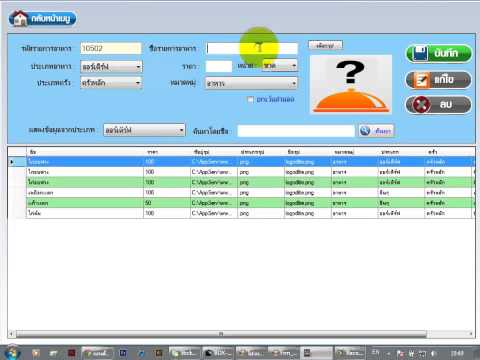Click the table's horizontal scrollbar thumb
This screenshot has width=480, height=360.
click(x=221, y=334)
